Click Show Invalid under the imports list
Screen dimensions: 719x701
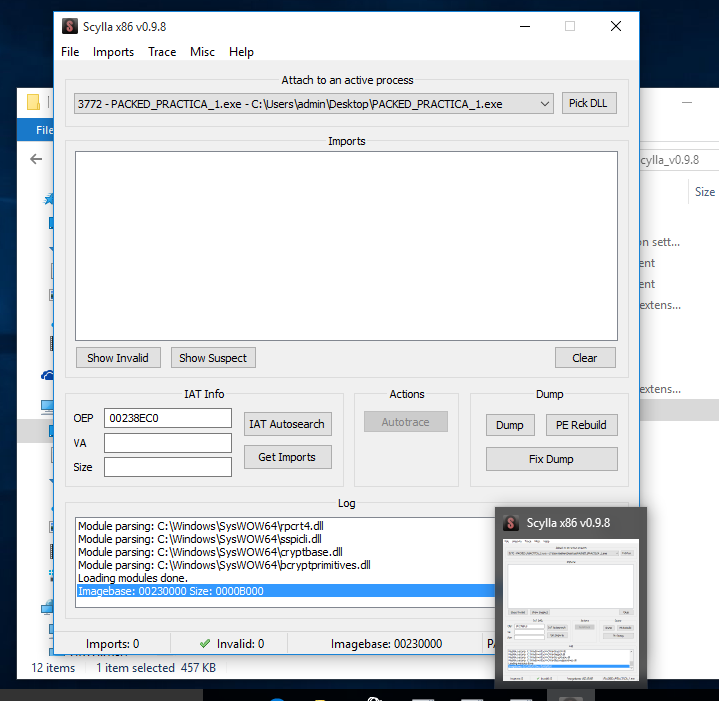point(117,358)
